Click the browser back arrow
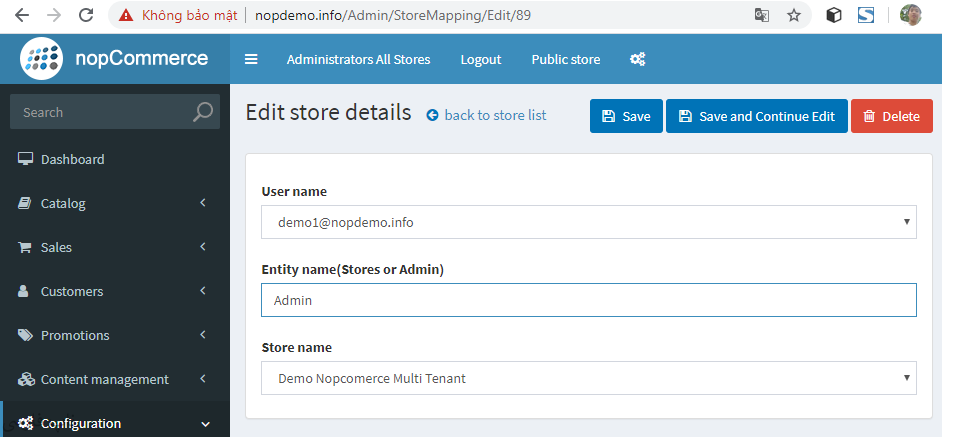This screenshot has width=962, height=438. tap(22, 15)
